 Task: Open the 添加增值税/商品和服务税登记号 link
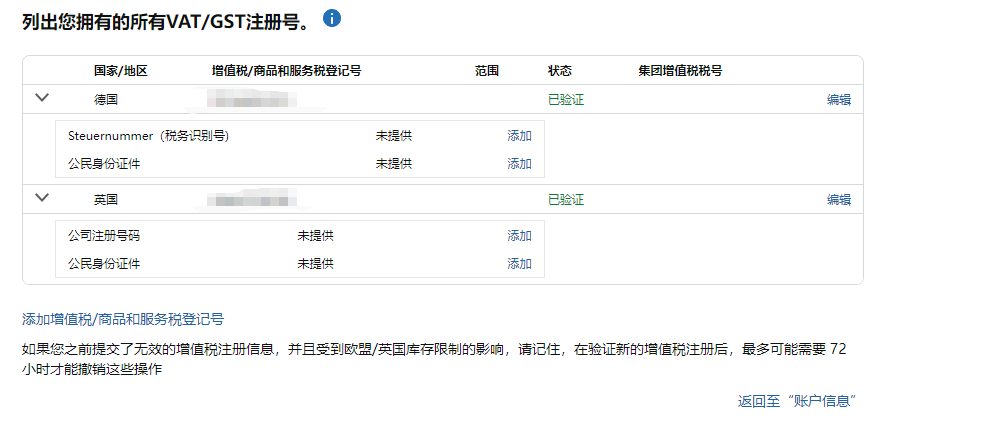[x=123, y=319]
